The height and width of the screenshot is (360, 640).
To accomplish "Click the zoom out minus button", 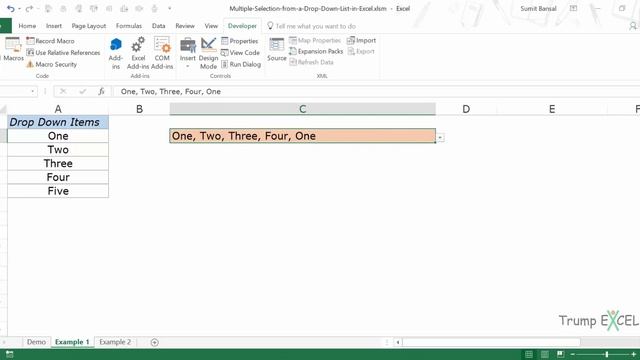I will 573,354.
